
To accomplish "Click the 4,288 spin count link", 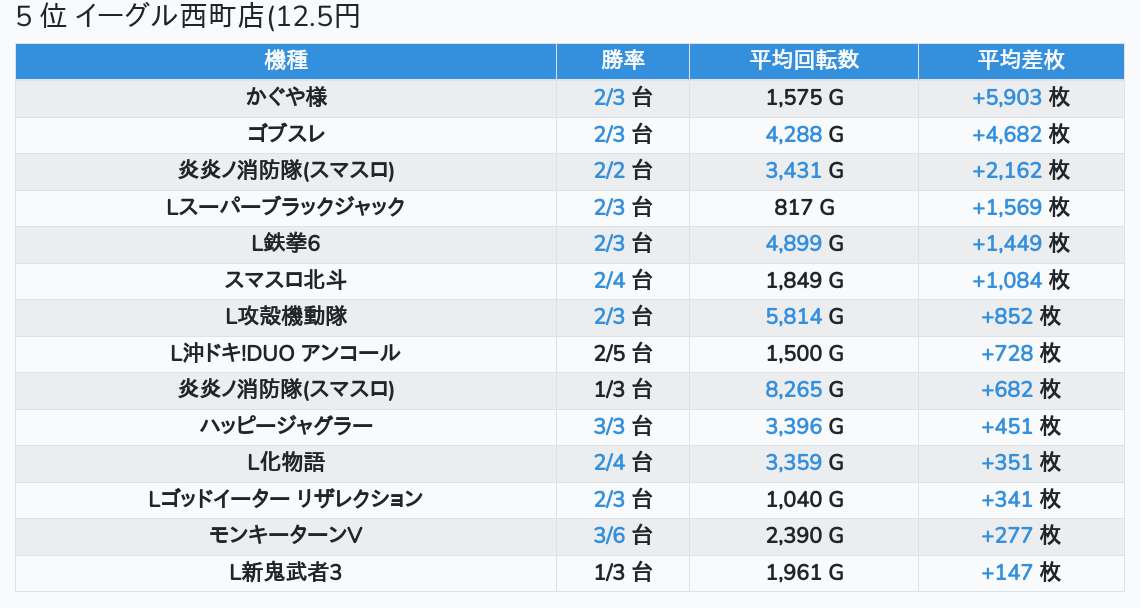I will (x=794, y=134).
